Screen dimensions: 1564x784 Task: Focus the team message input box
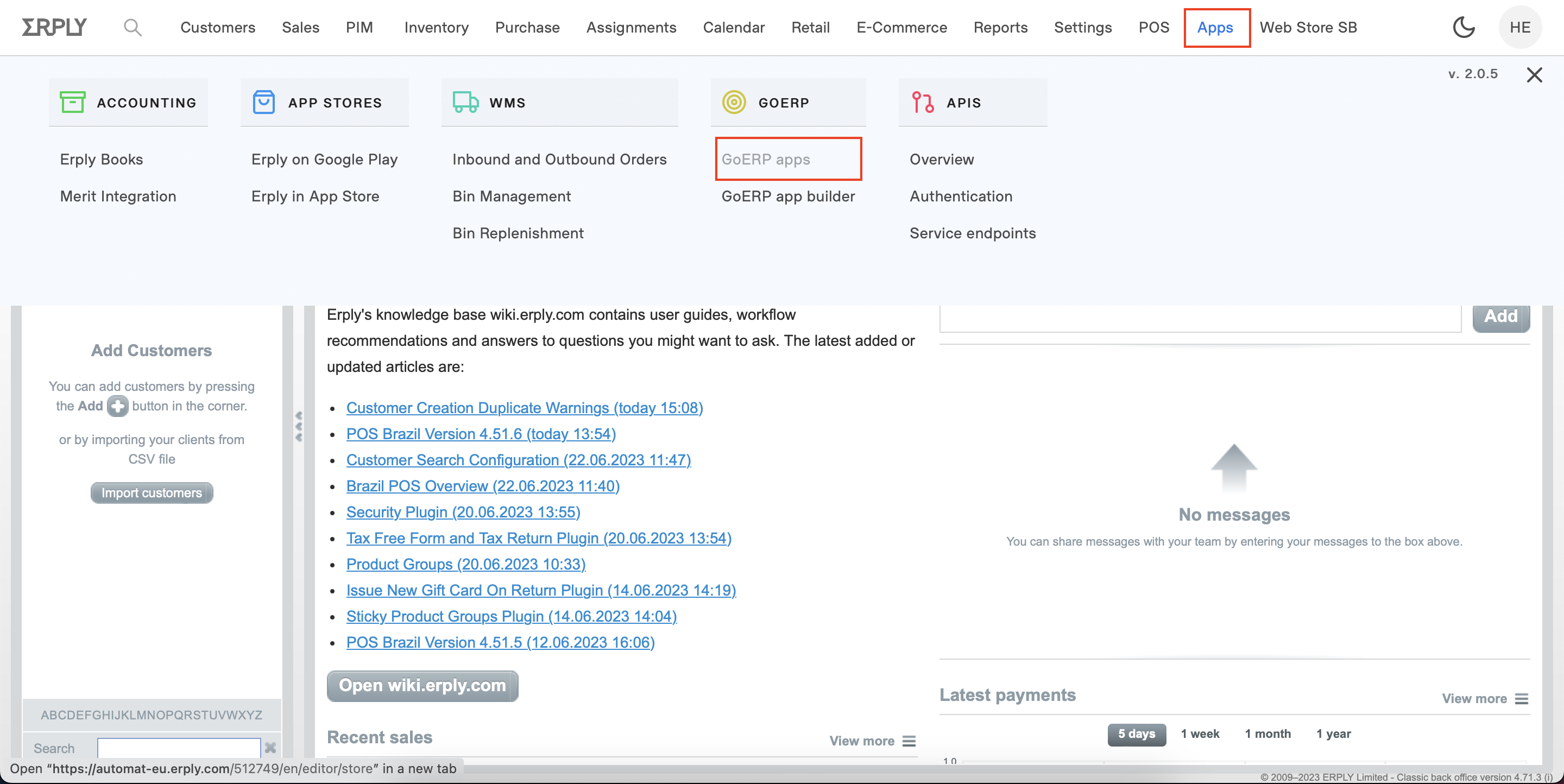point(1200,318)
